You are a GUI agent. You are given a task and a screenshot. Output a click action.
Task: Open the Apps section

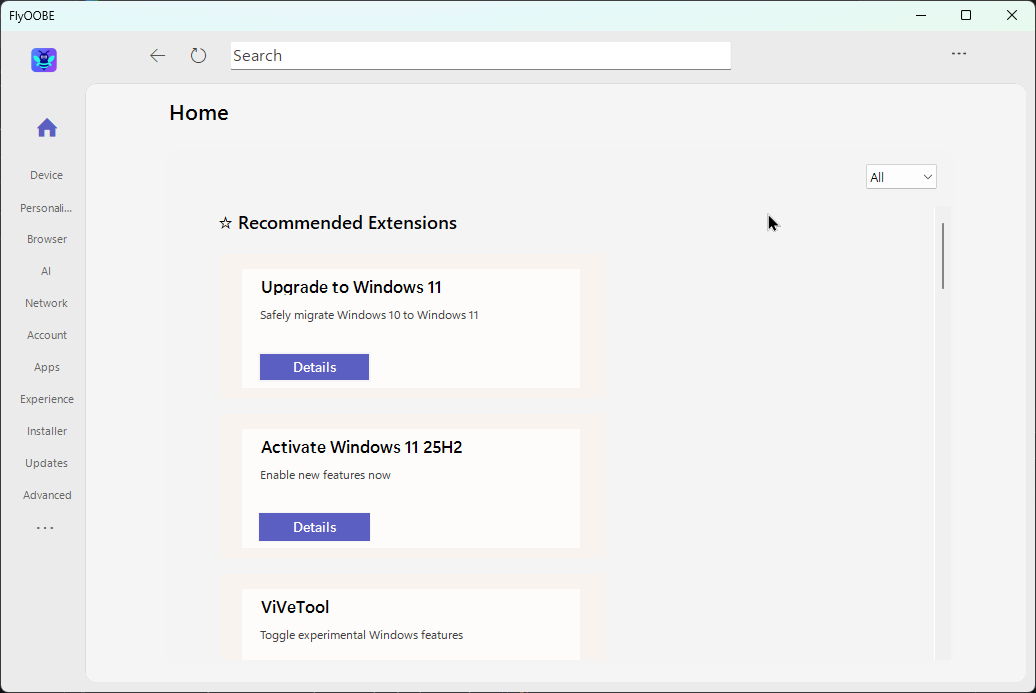coord(47,367)
